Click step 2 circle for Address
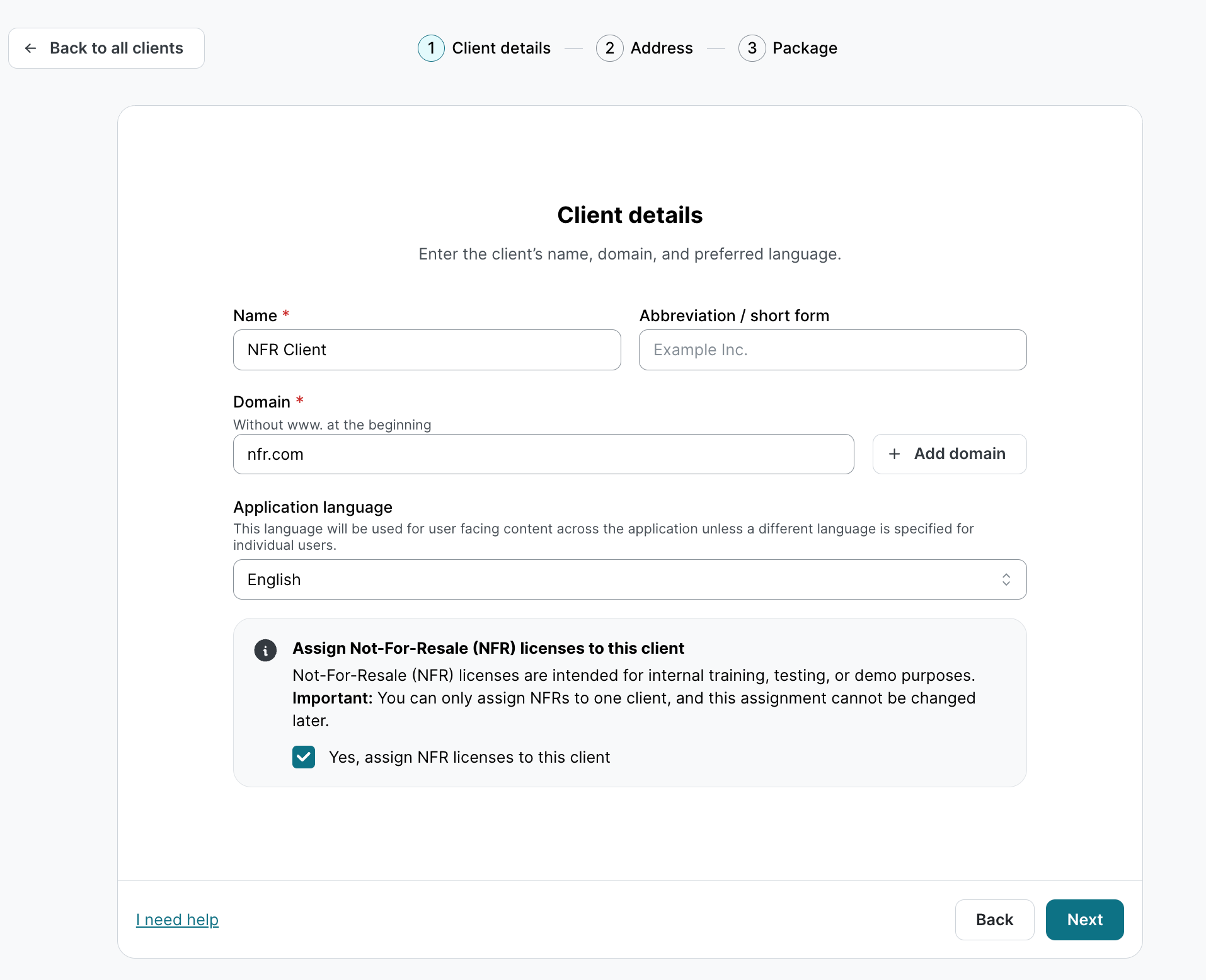This screenshot has width=1206, height=980. tap(609, 48)
